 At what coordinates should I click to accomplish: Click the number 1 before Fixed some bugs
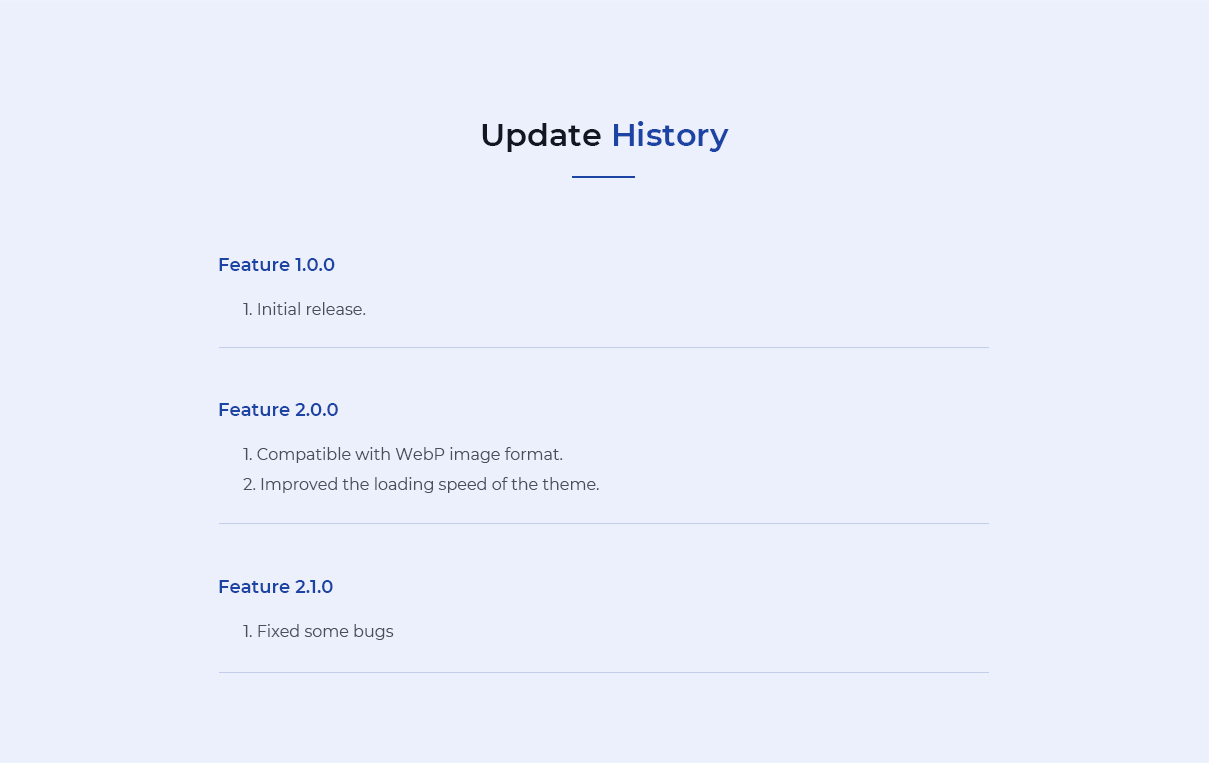(247, 632)
